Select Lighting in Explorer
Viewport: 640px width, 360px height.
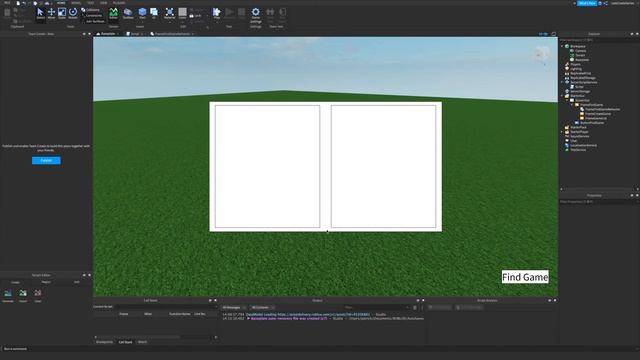coord(576,69)
